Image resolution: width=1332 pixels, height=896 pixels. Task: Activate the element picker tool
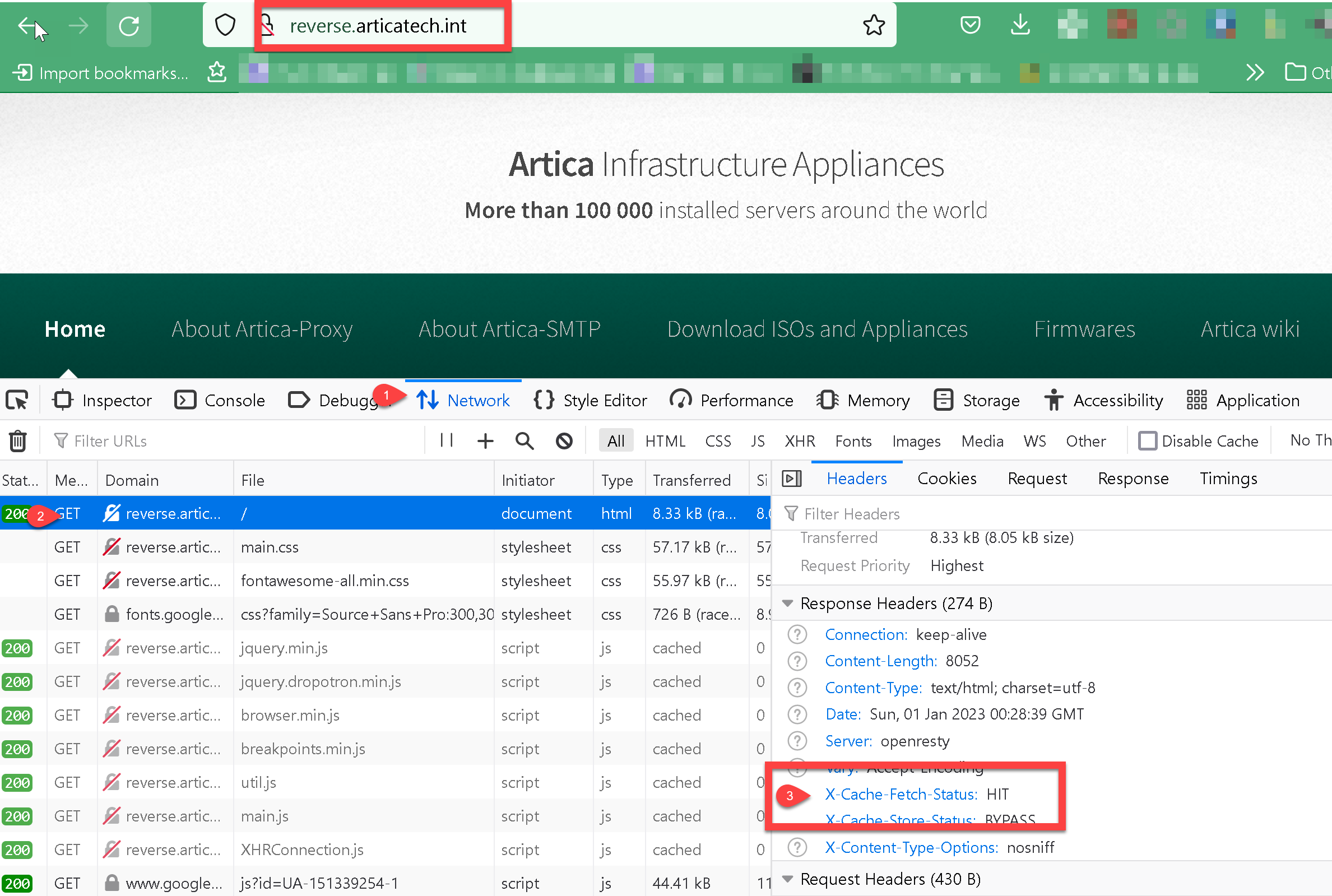click(17, 401)
